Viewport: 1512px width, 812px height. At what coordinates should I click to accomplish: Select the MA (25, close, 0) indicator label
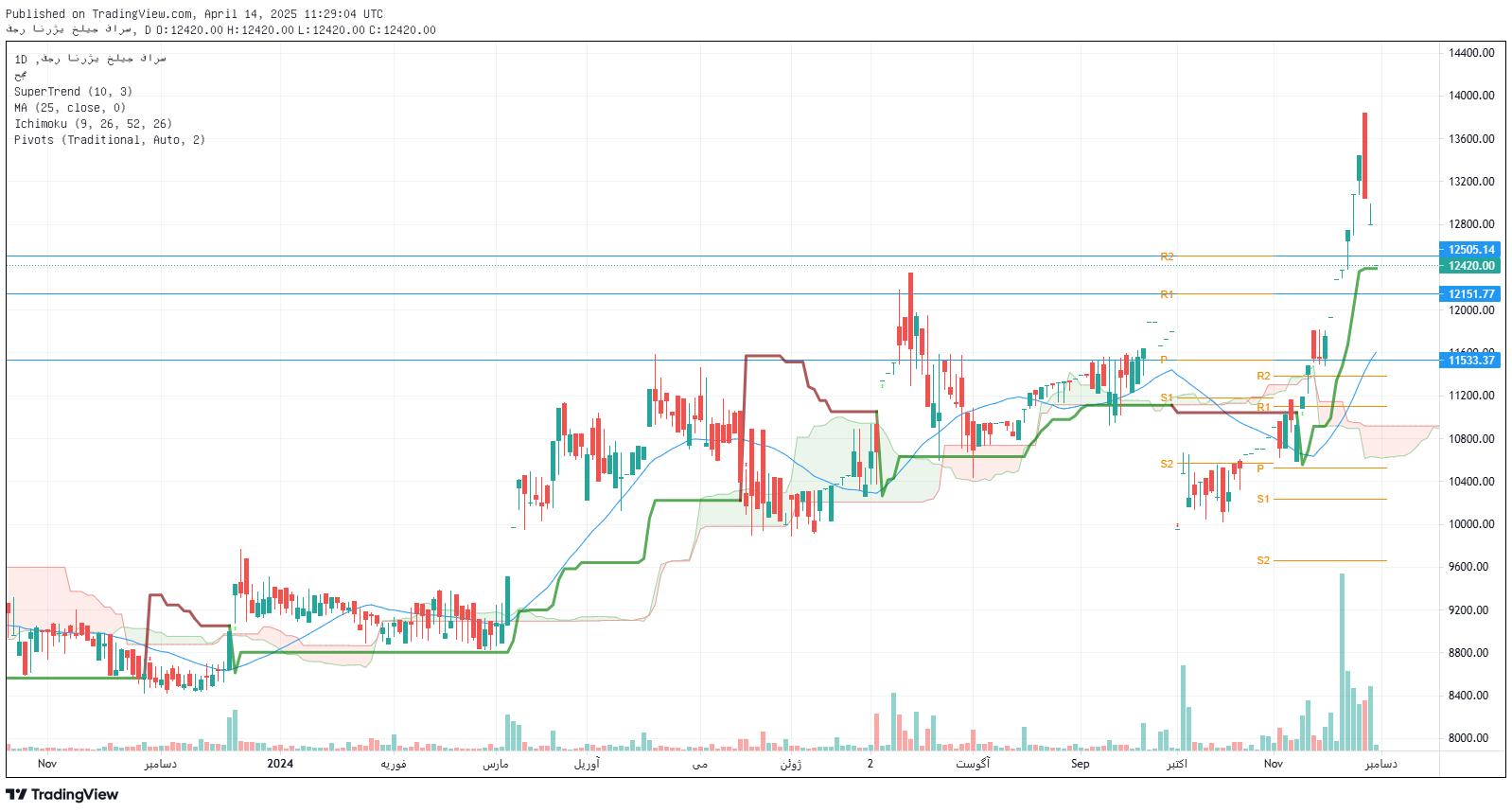70,108
